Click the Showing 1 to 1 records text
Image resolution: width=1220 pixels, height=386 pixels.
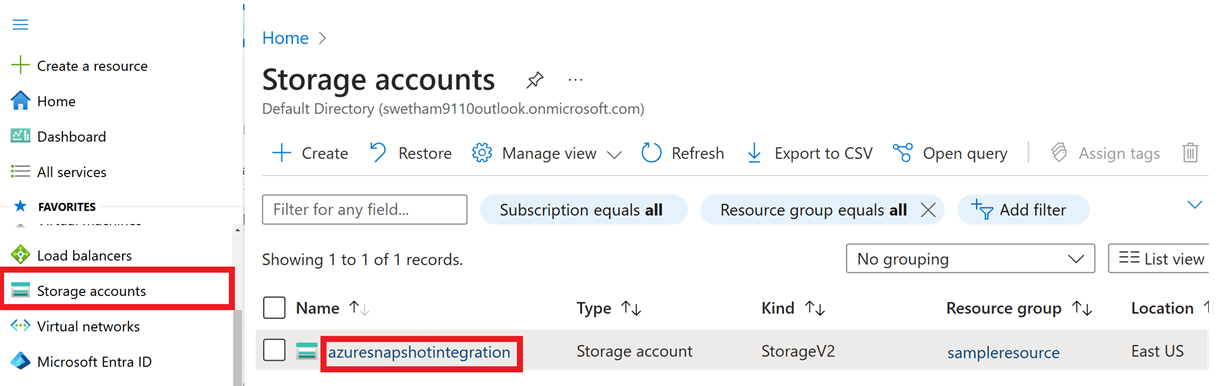click(362, 260)
